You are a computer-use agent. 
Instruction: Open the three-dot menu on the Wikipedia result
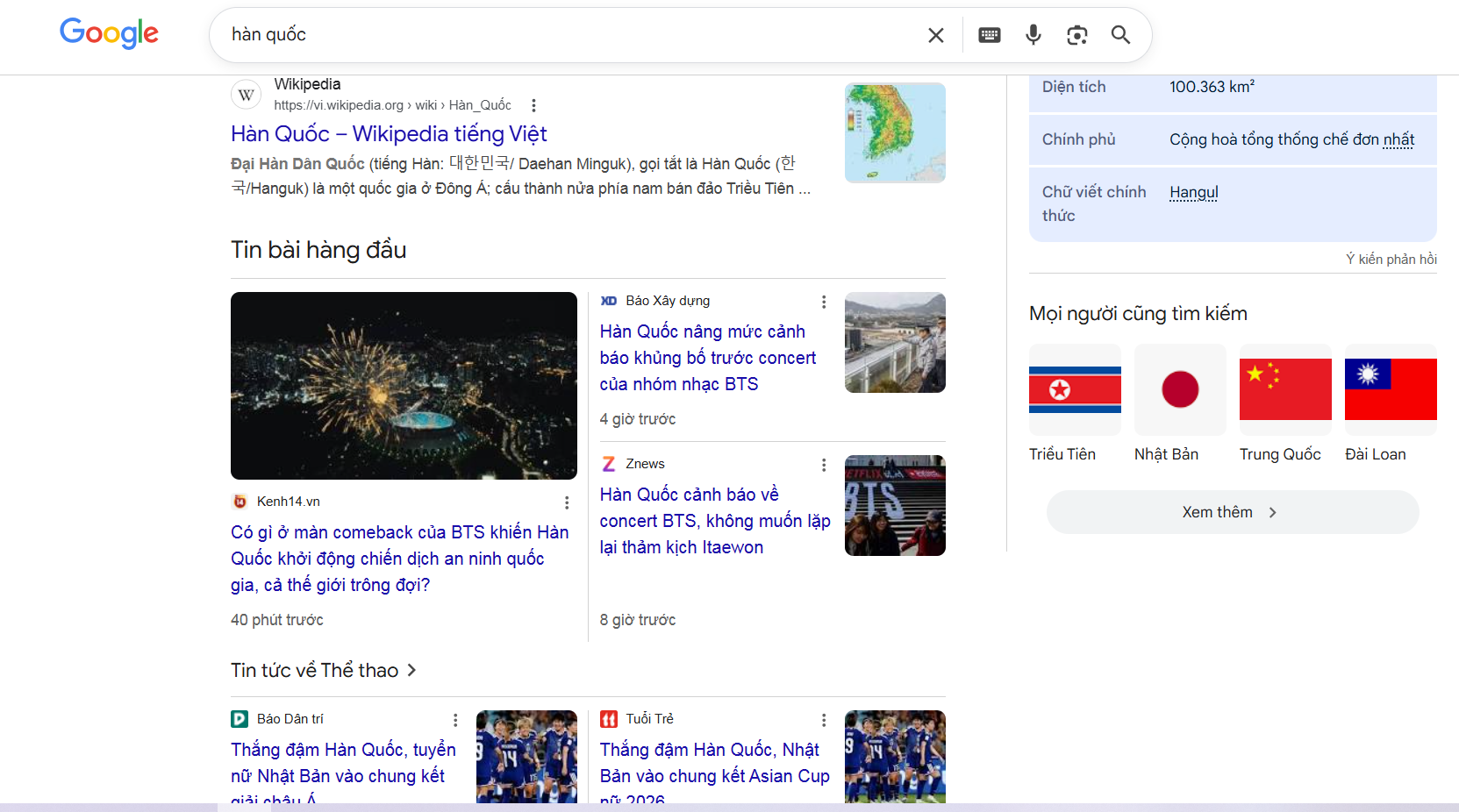point(533,104)
